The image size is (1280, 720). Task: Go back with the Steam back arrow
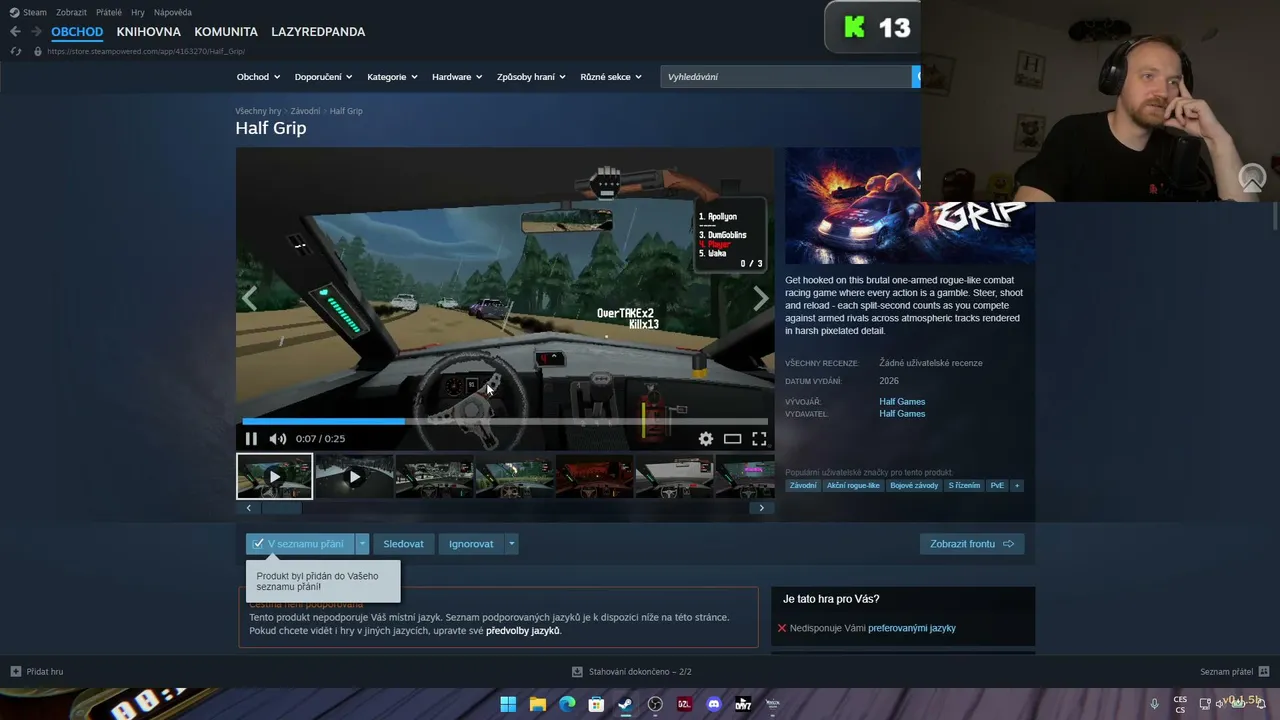pyautogui.click(x=15, y=32)
